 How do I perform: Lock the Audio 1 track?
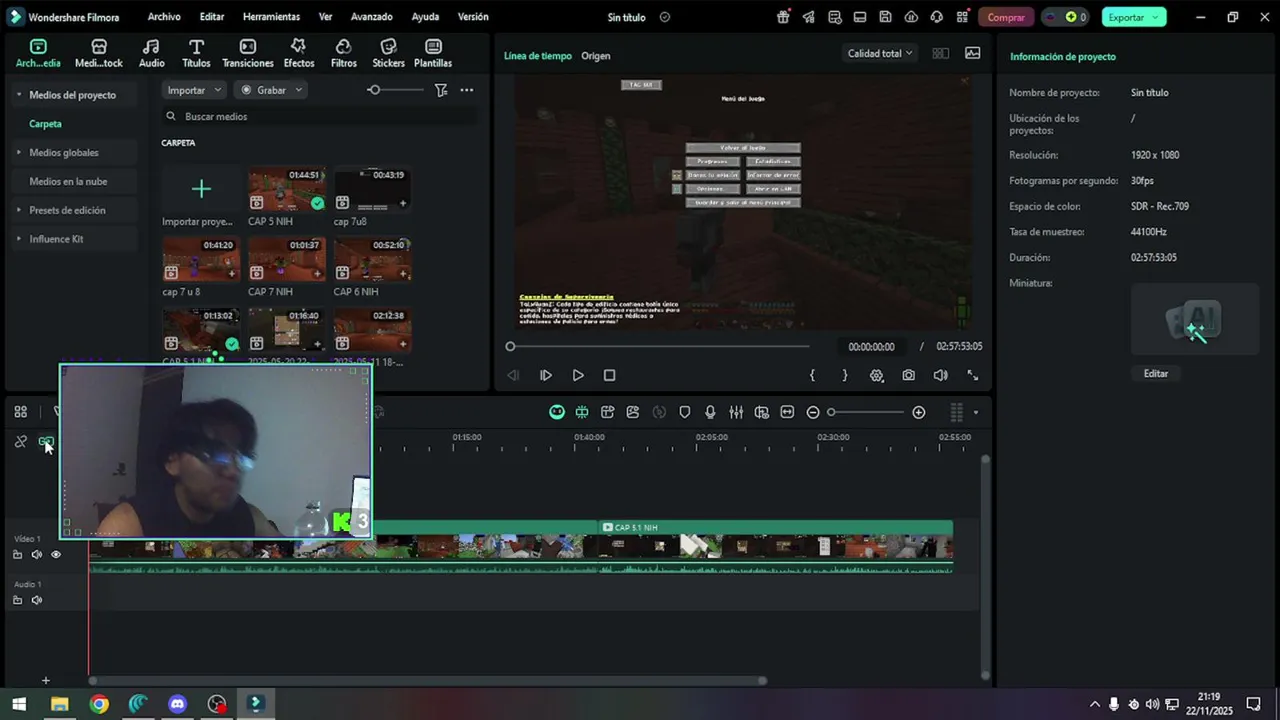tap(17, 600)
